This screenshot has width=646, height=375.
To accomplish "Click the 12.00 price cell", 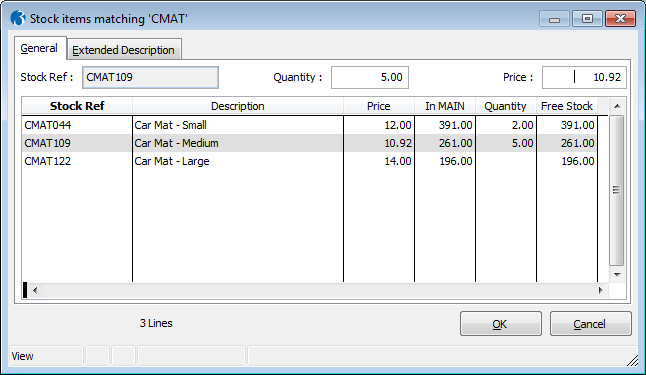I will (379, 125).
